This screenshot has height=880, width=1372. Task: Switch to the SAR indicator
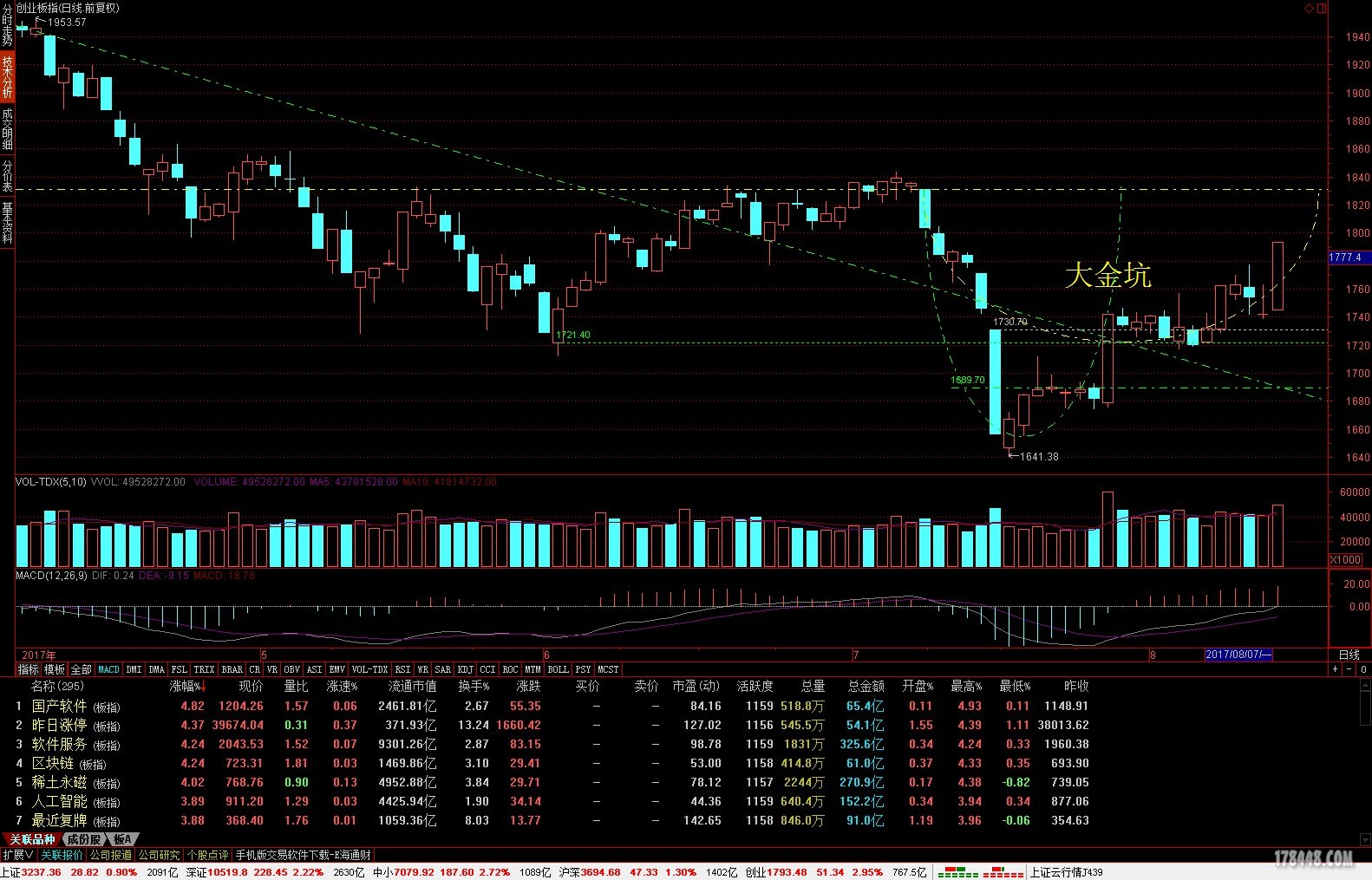(443, 669)
